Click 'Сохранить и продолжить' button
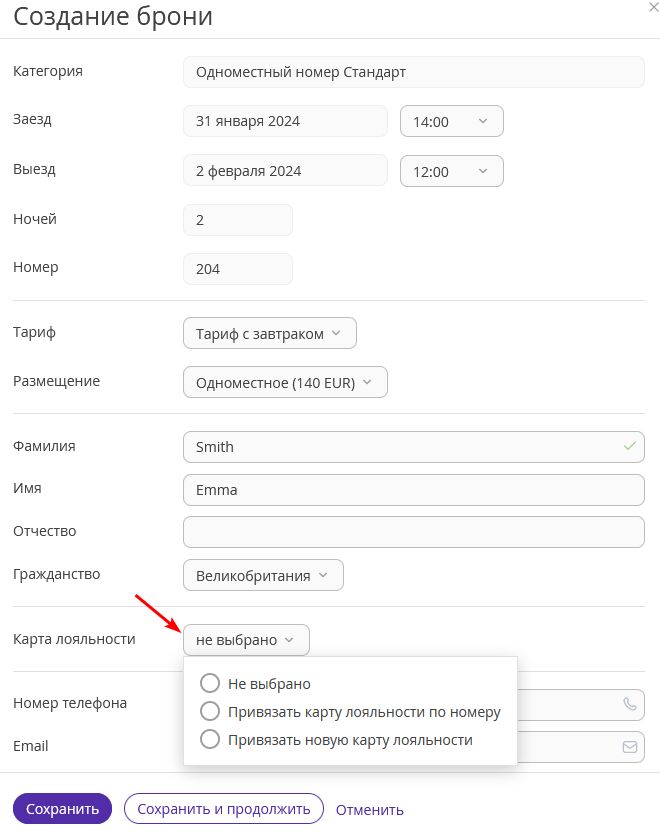The width and height of the screenshot is (660, 831). coord(224,809)
